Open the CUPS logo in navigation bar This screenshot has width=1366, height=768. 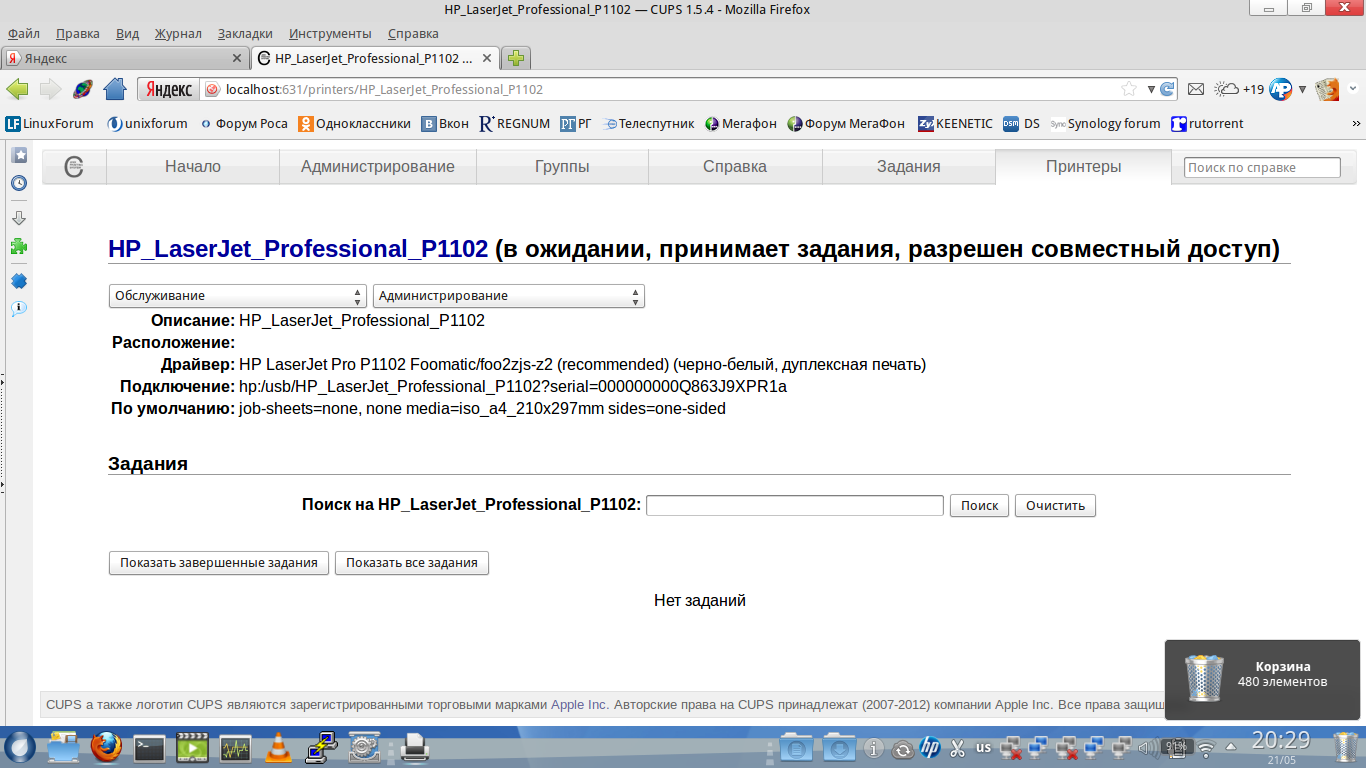coord(74,167)
